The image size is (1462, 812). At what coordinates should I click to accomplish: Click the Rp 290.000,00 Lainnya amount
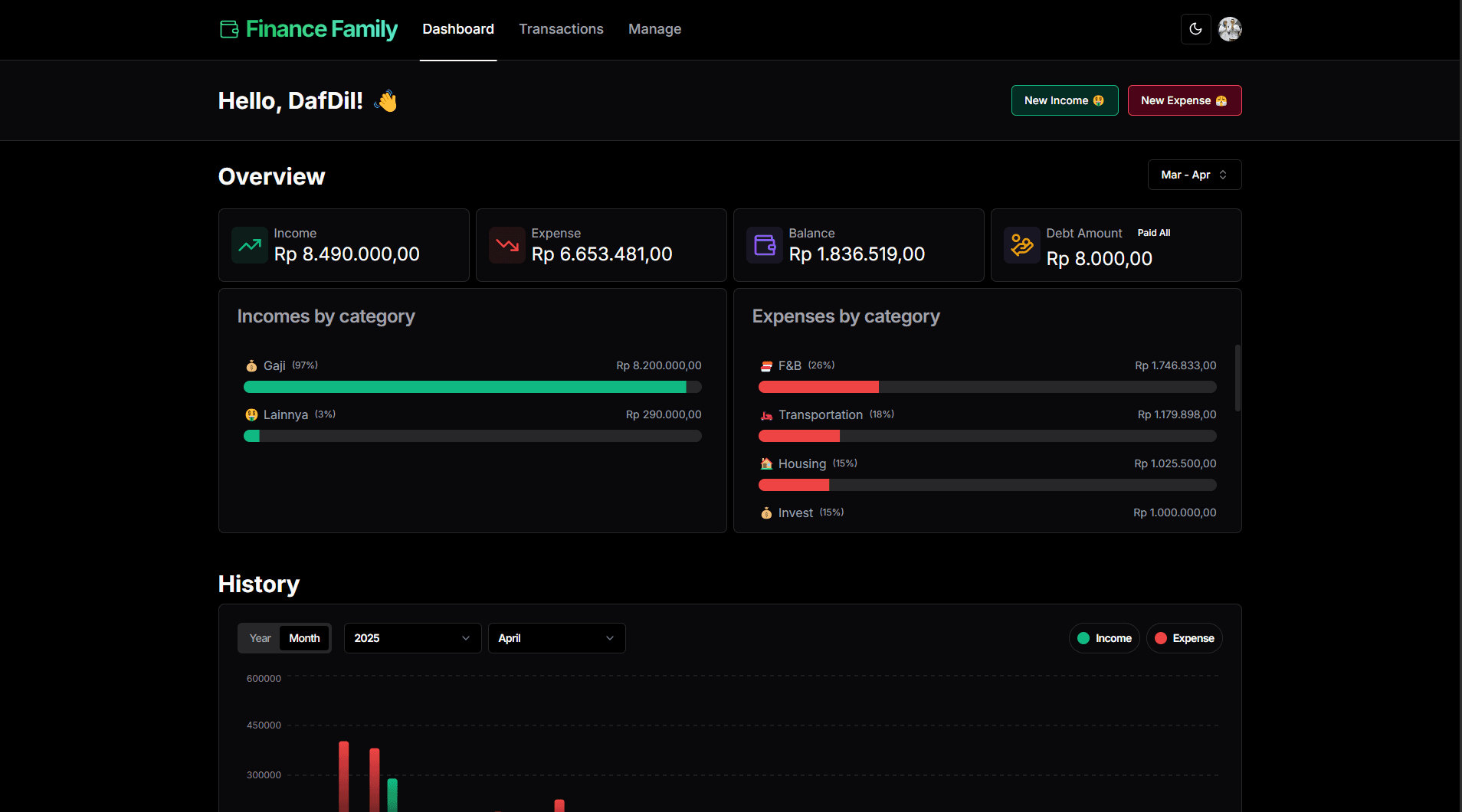coord(664,415)
